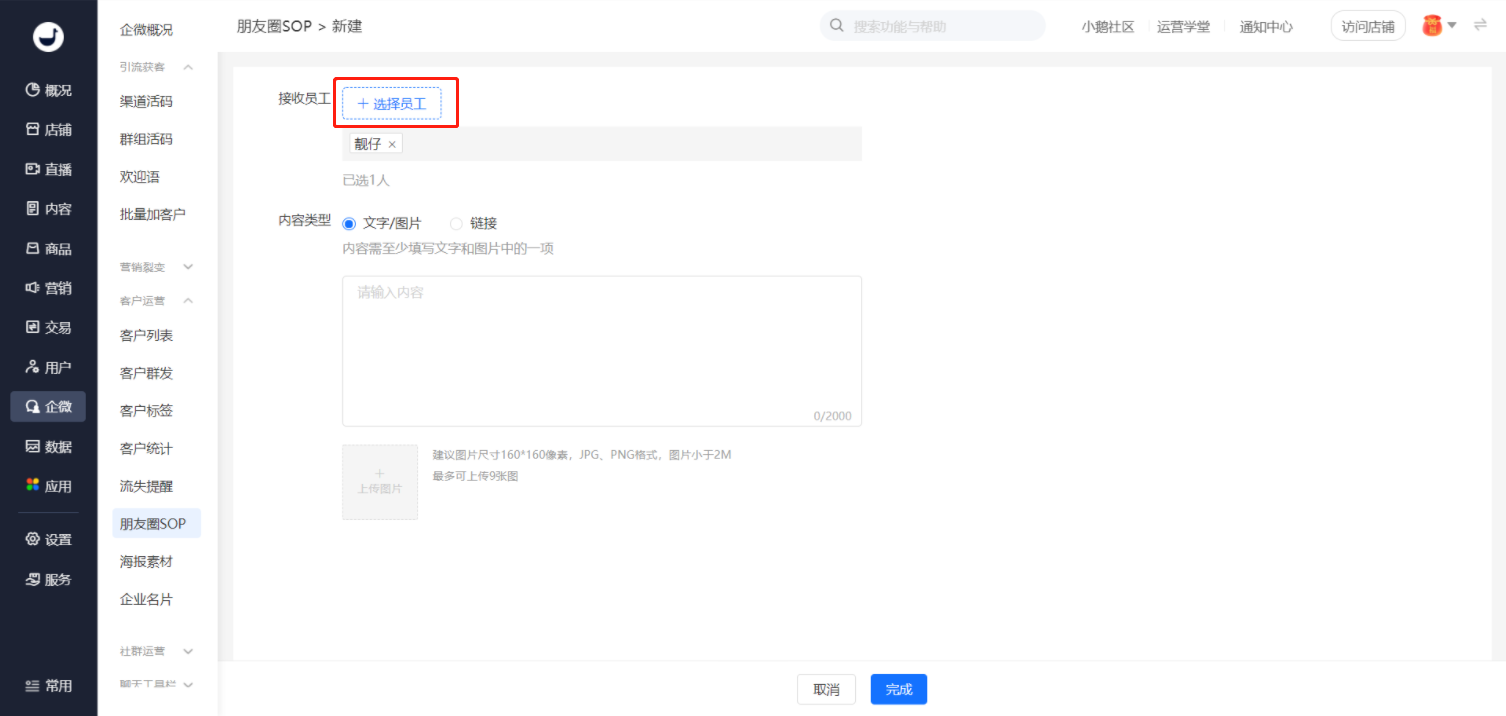Collapse the 客户运营 section

[188, 301]
